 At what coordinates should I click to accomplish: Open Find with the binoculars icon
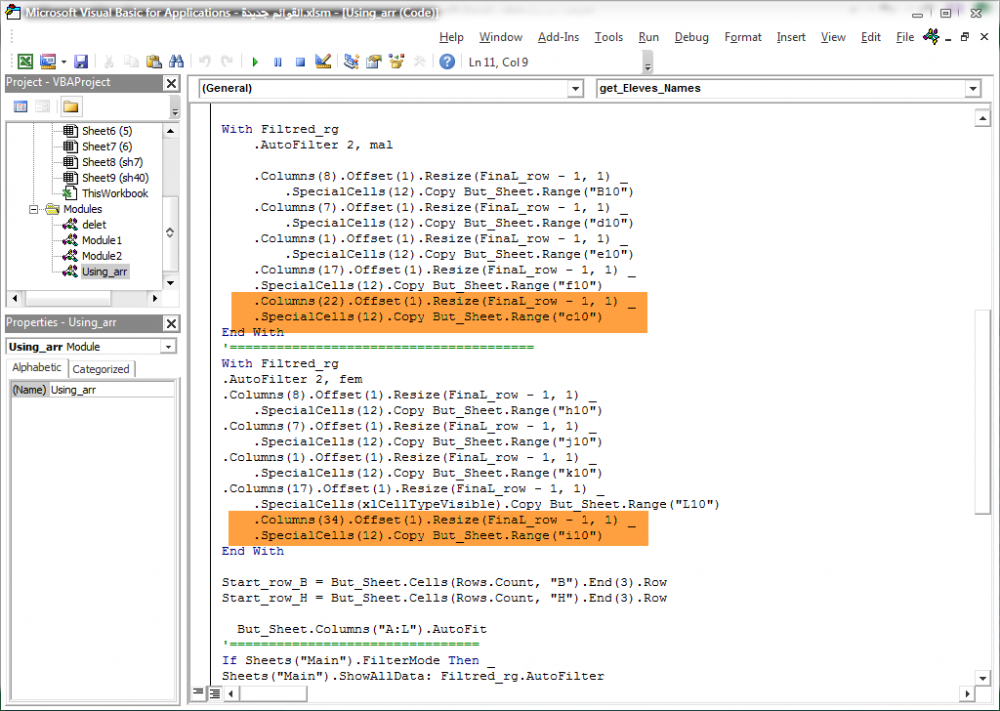177,62
